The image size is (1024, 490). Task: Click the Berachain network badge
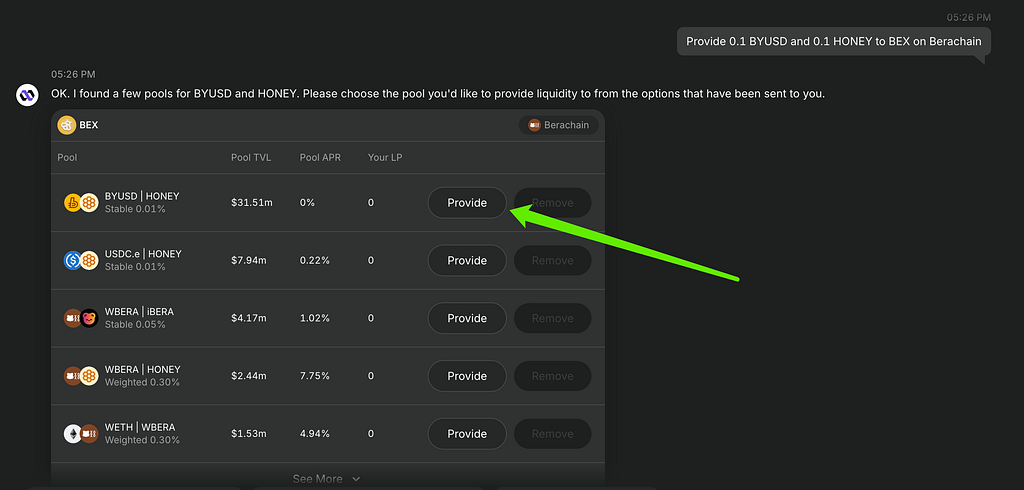pyautogui.click(x=558, y=125)
